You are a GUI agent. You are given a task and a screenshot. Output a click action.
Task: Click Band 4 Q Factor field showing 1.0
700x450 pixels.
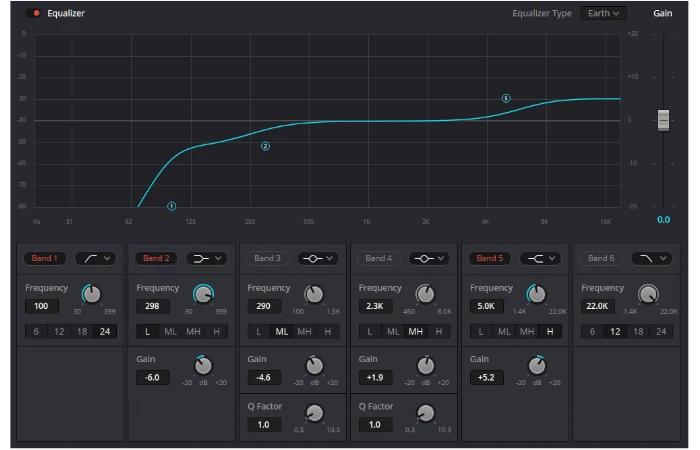coord(375,425)
